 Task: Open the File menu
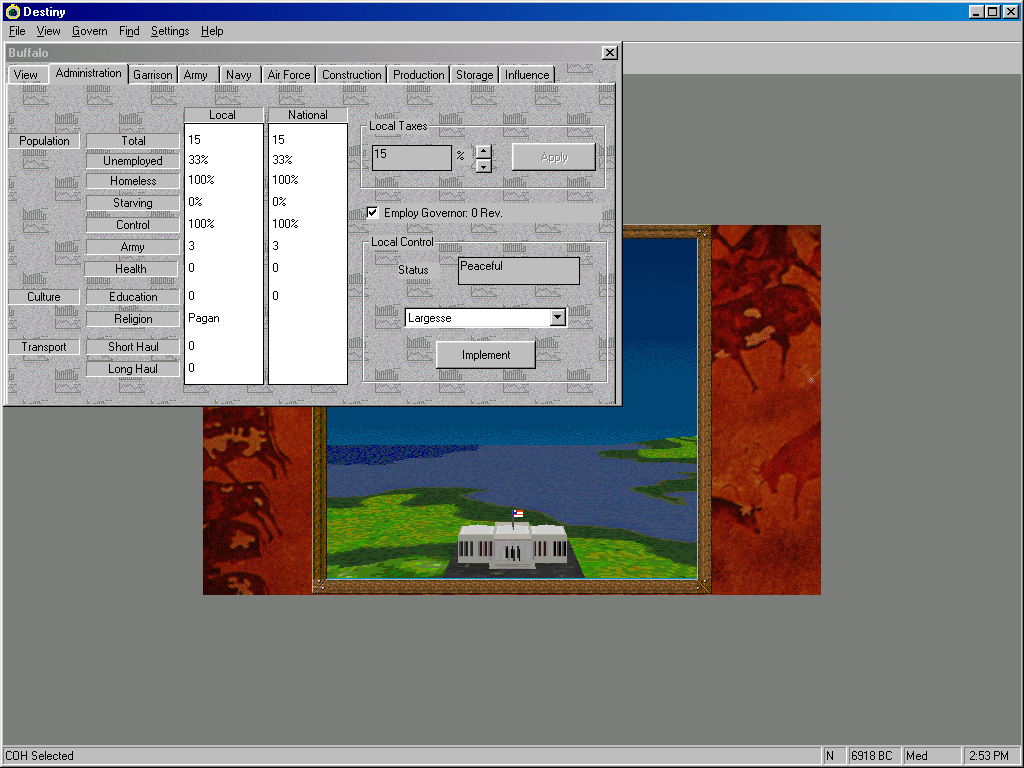[17, 31]
